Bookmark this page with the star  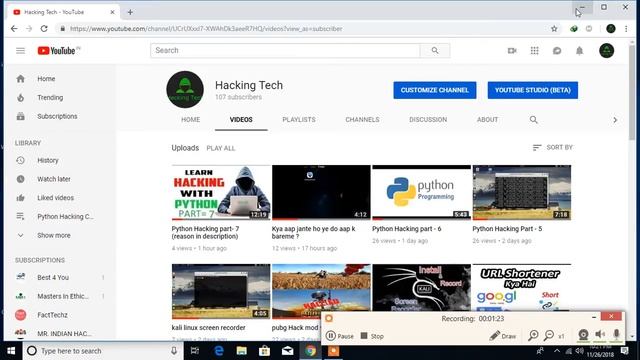(x=554, y=29)
